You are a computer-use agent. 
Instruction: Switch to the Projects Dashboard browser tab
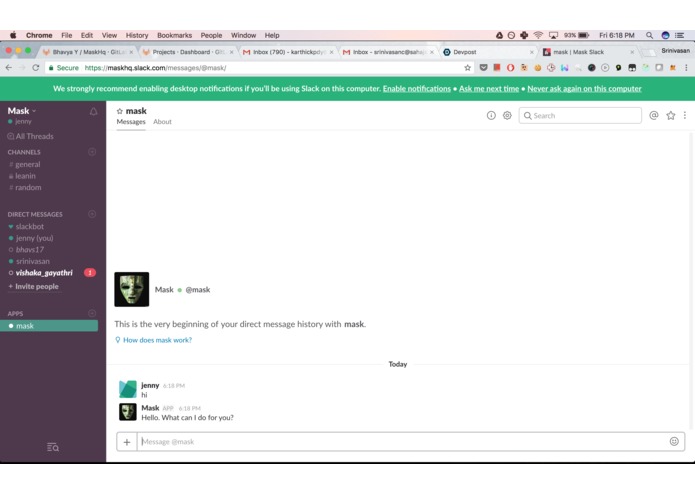188,52
